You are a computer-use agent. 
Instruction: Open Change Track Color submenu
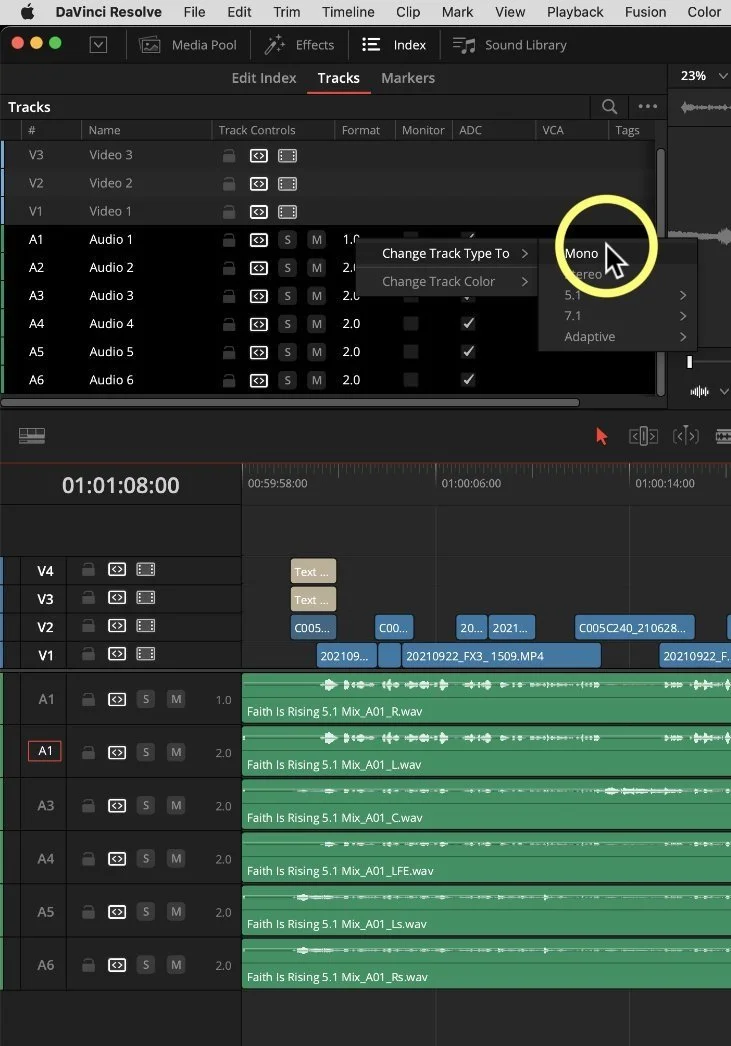(446, 282)
